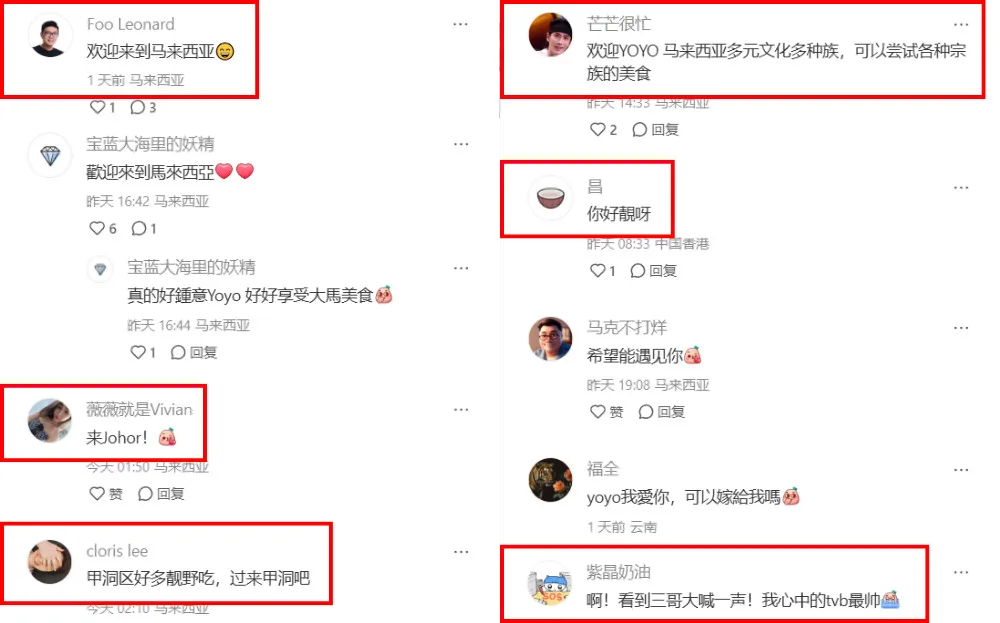Like the 来Johor comment by 薇薇就是Vivian
The width and height of the screenshot is (1000, 623).
coord(97,494)
